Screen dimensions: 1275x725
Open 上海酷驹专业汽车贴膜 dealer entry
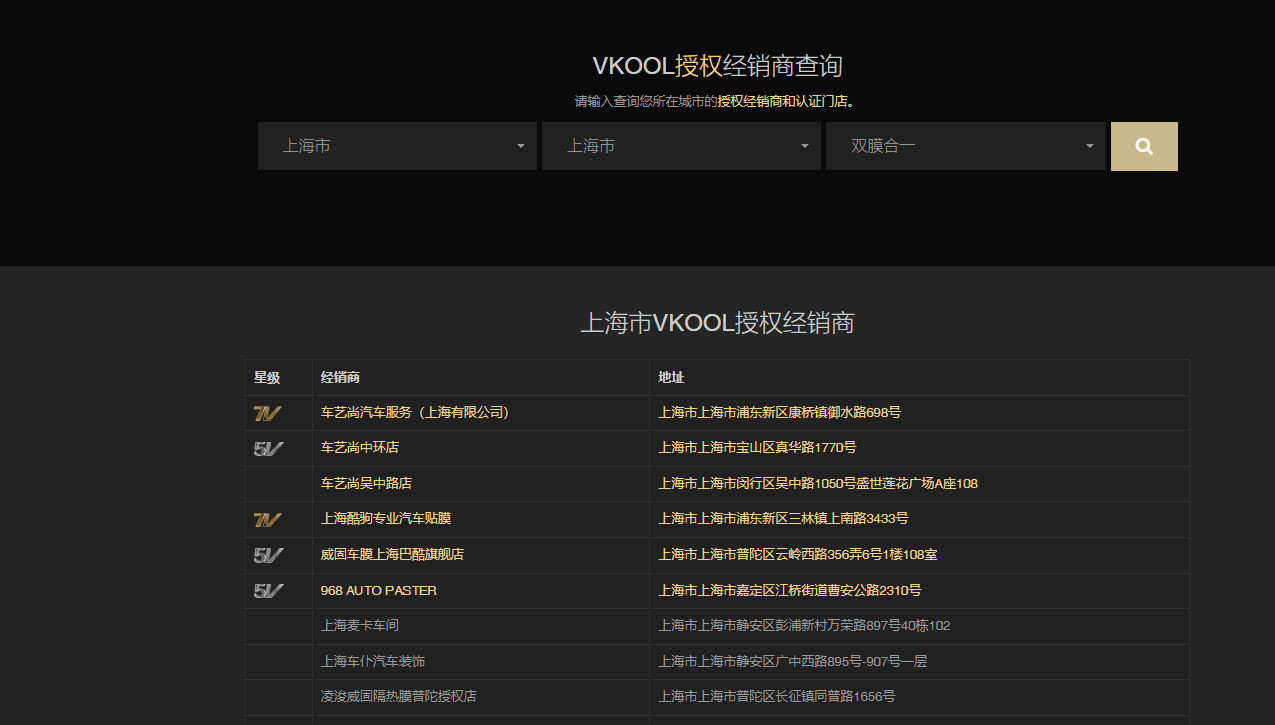(x=385, y=518)
